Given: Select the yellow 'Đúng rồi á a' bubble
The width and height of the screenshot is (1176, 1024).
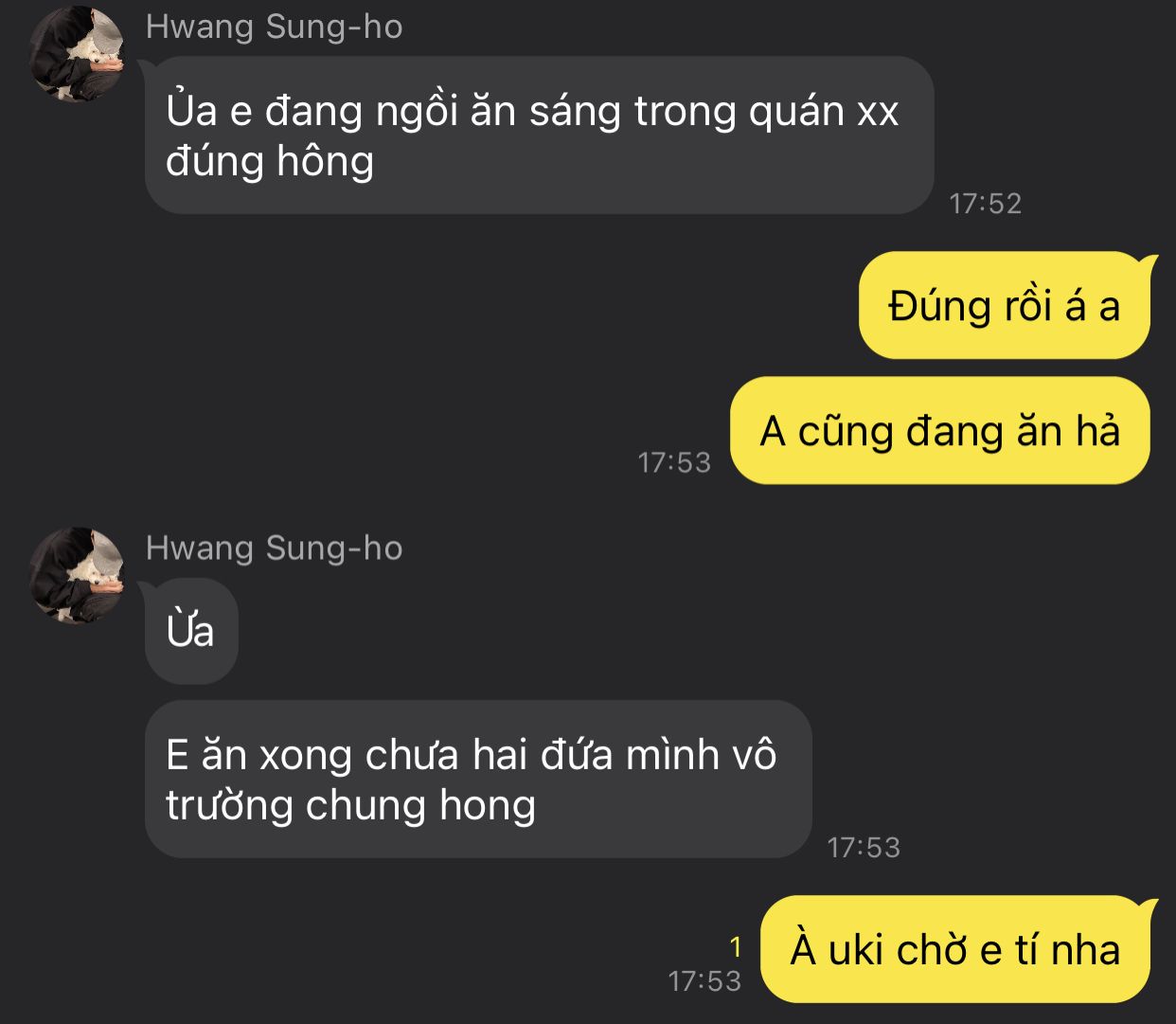Looking at the screenshot, I should (1005, 305).
